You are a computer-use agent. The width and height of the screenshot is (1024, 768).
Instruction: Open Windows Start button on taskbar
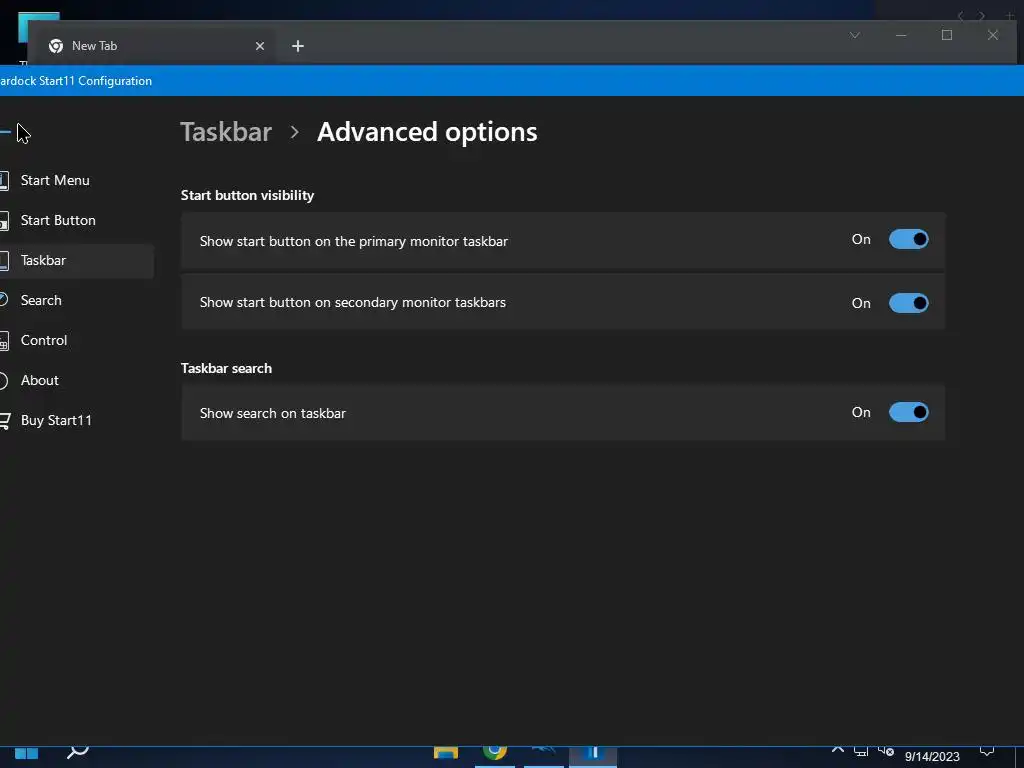point(27,754)
